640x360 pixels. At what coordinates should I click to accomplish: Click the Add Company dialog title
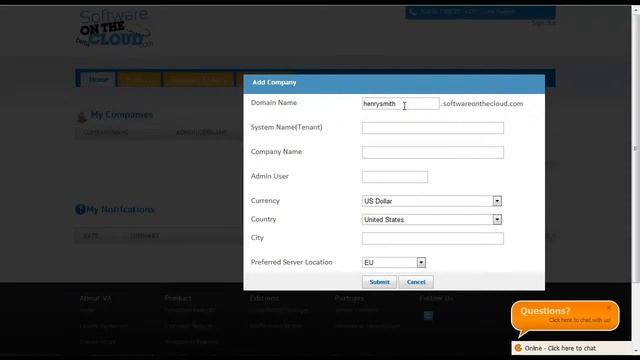274,82
